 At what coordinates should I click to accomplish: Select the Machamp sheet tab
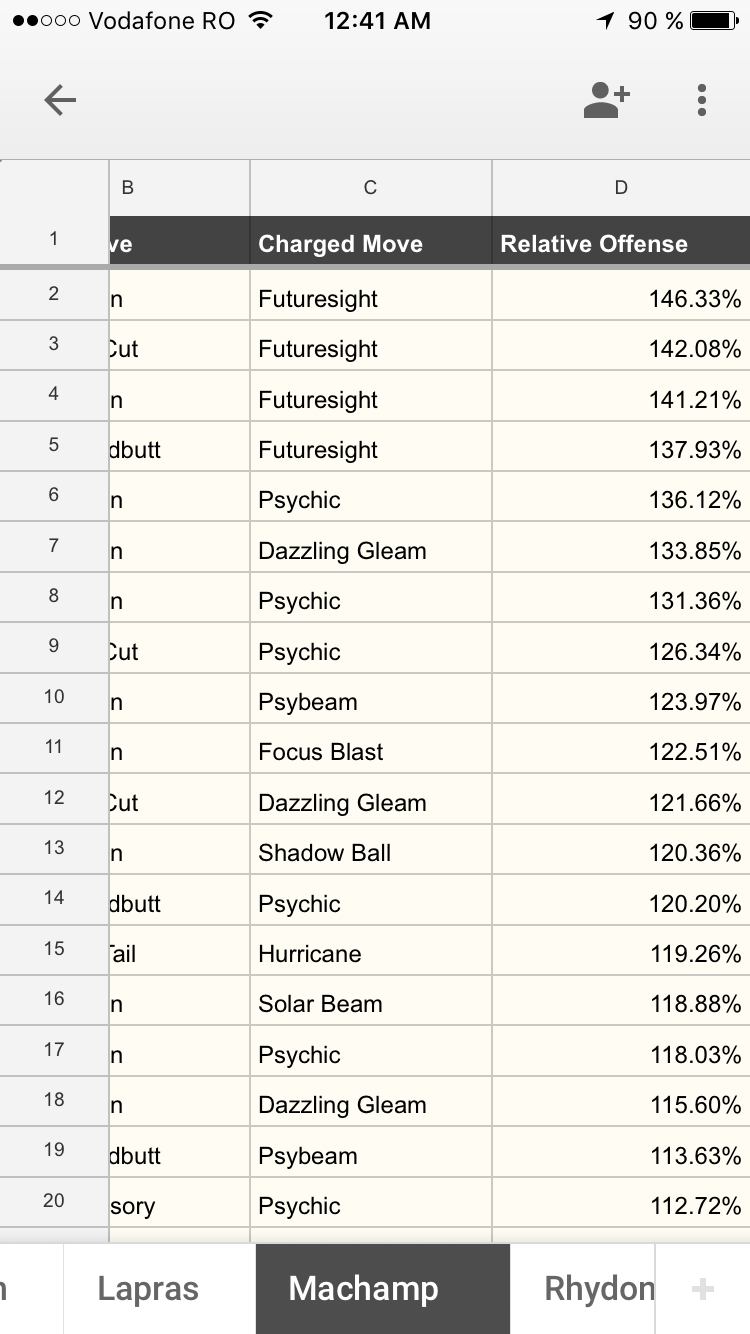[363, 1289]
